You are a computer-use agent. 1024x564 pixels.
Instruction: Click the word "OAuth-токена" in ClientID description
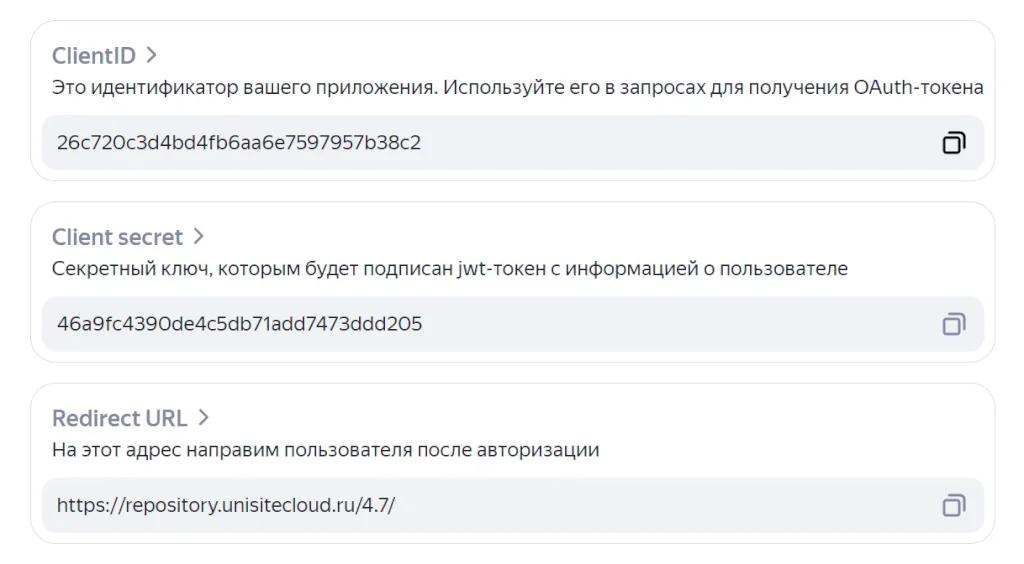click(918, 87)
